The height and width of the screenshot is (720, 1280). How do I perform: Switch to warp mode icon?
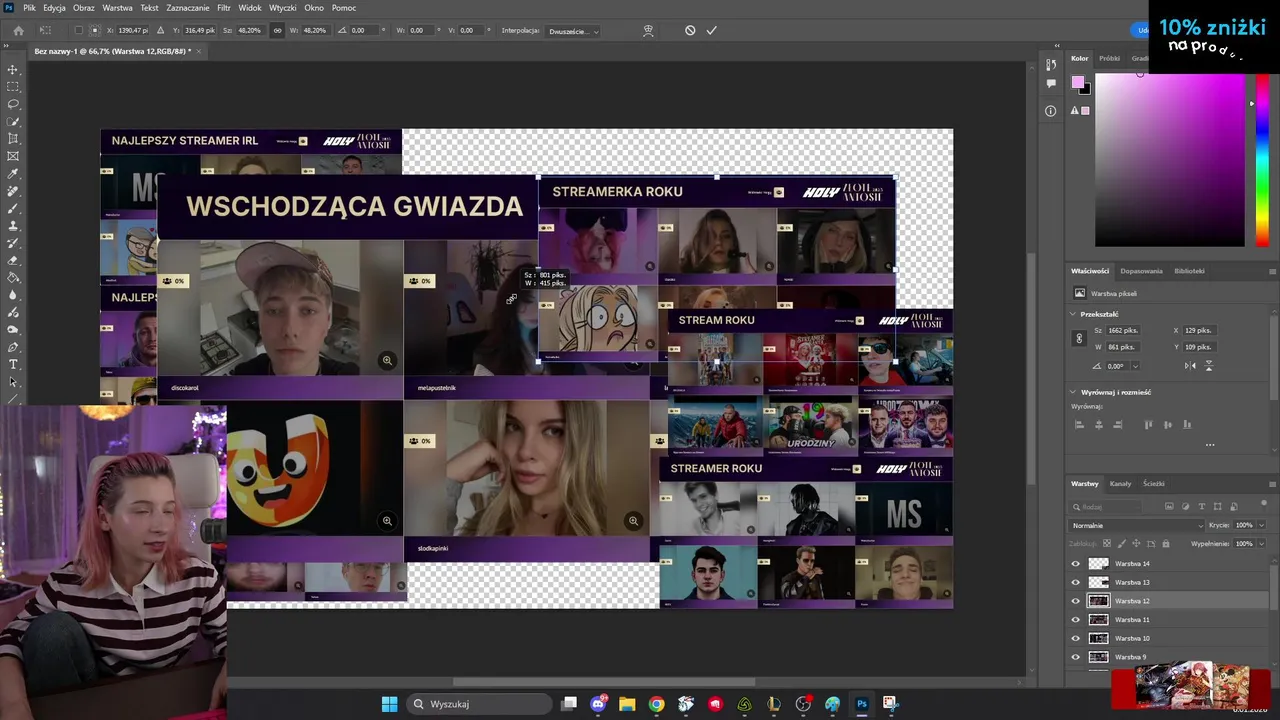click(648, 30)
